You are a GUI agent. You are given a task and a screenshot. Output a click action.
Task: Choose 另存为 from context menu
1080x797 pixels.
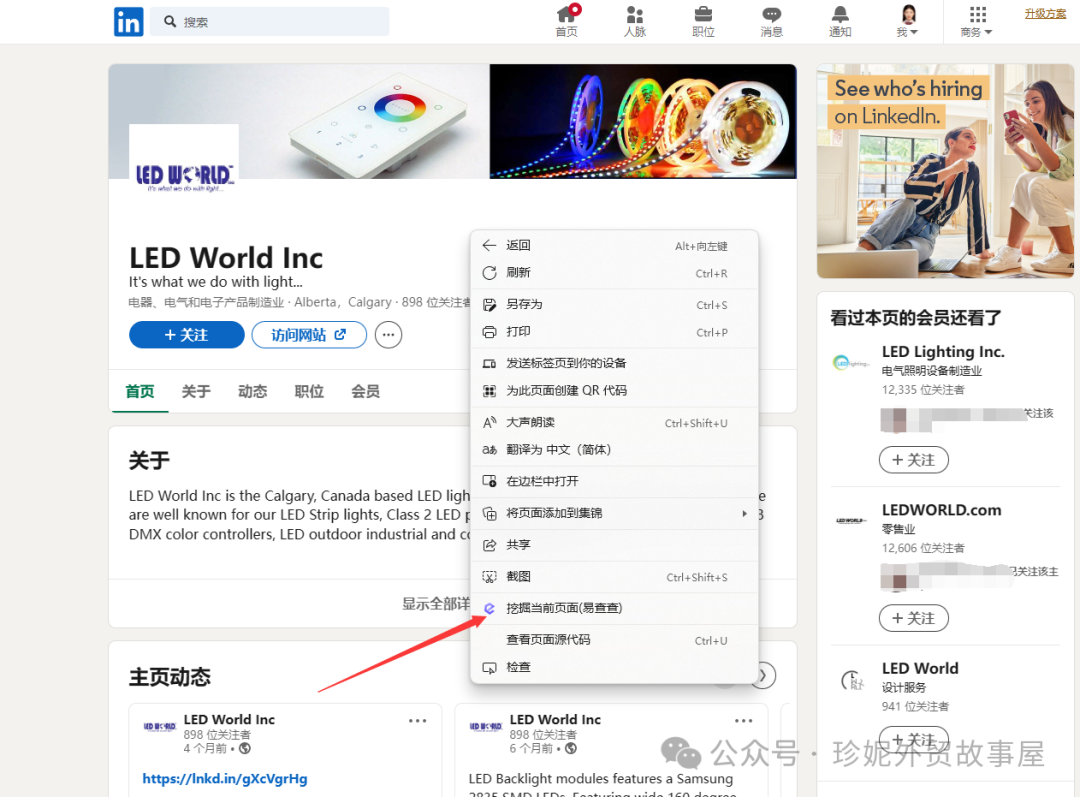[614, 304]
